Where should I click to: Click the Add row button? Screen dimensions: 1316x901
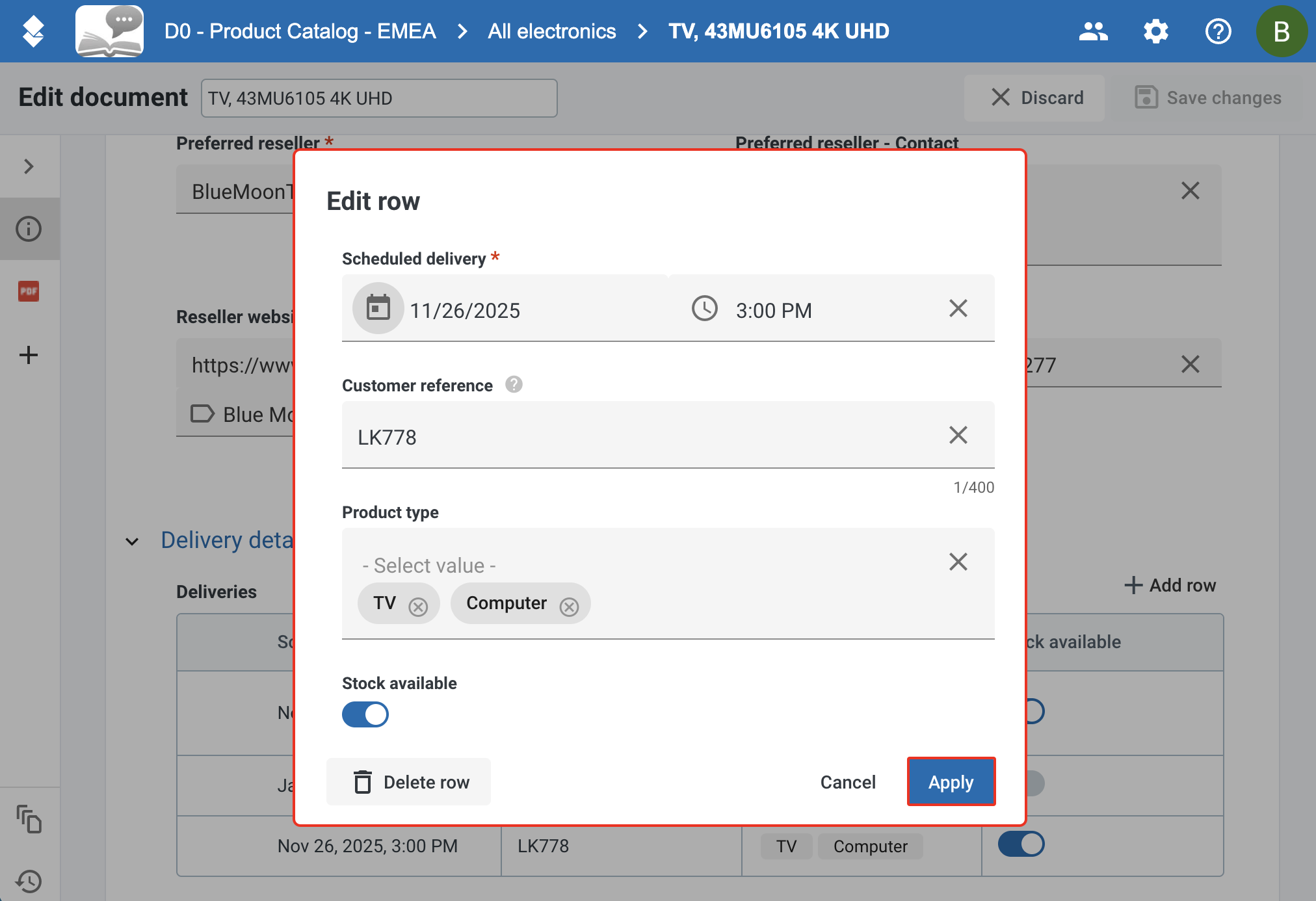coord(1170,585)
